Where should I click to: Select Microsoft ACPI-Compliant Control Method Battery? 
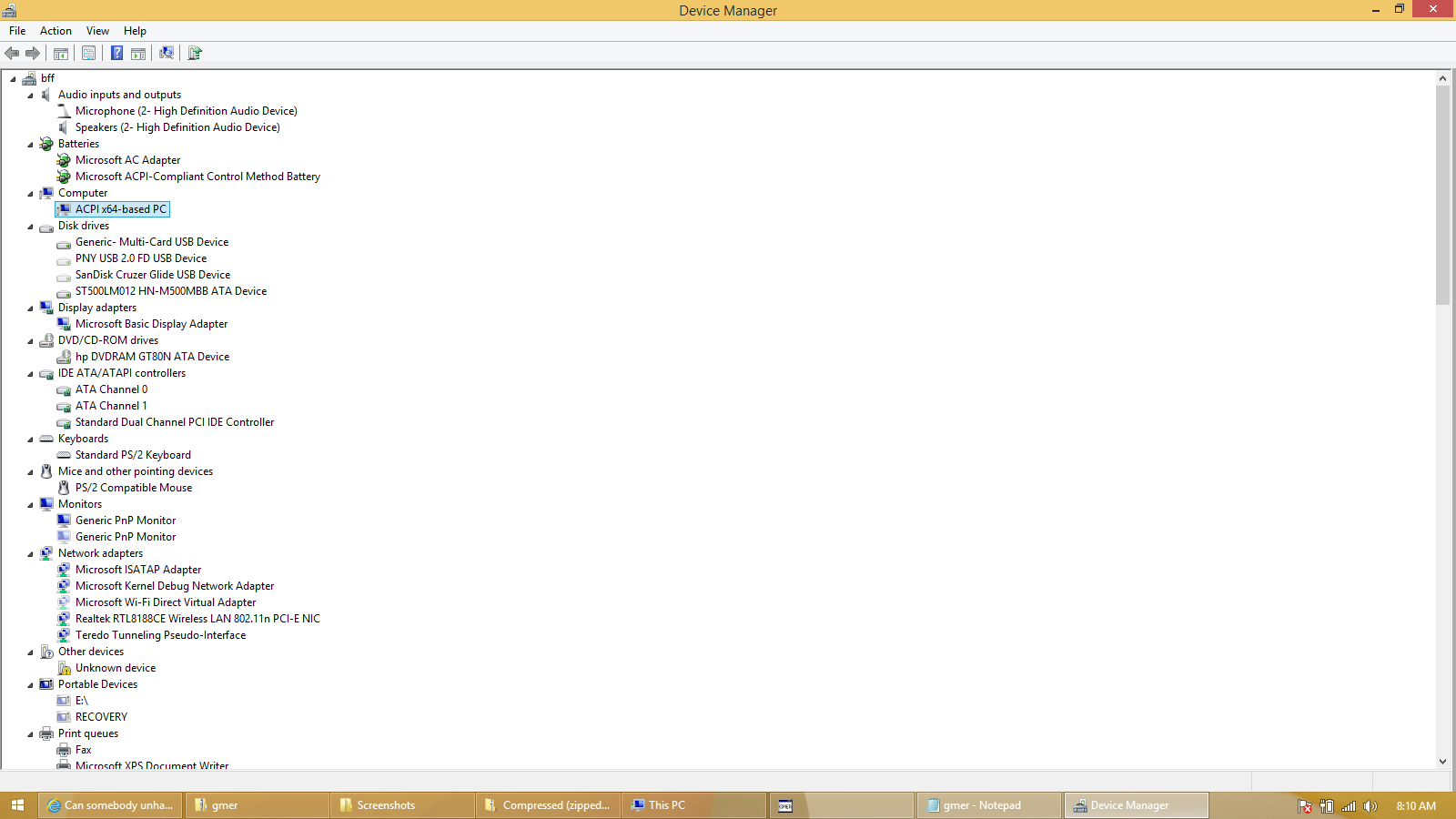[x=197, y=177]
